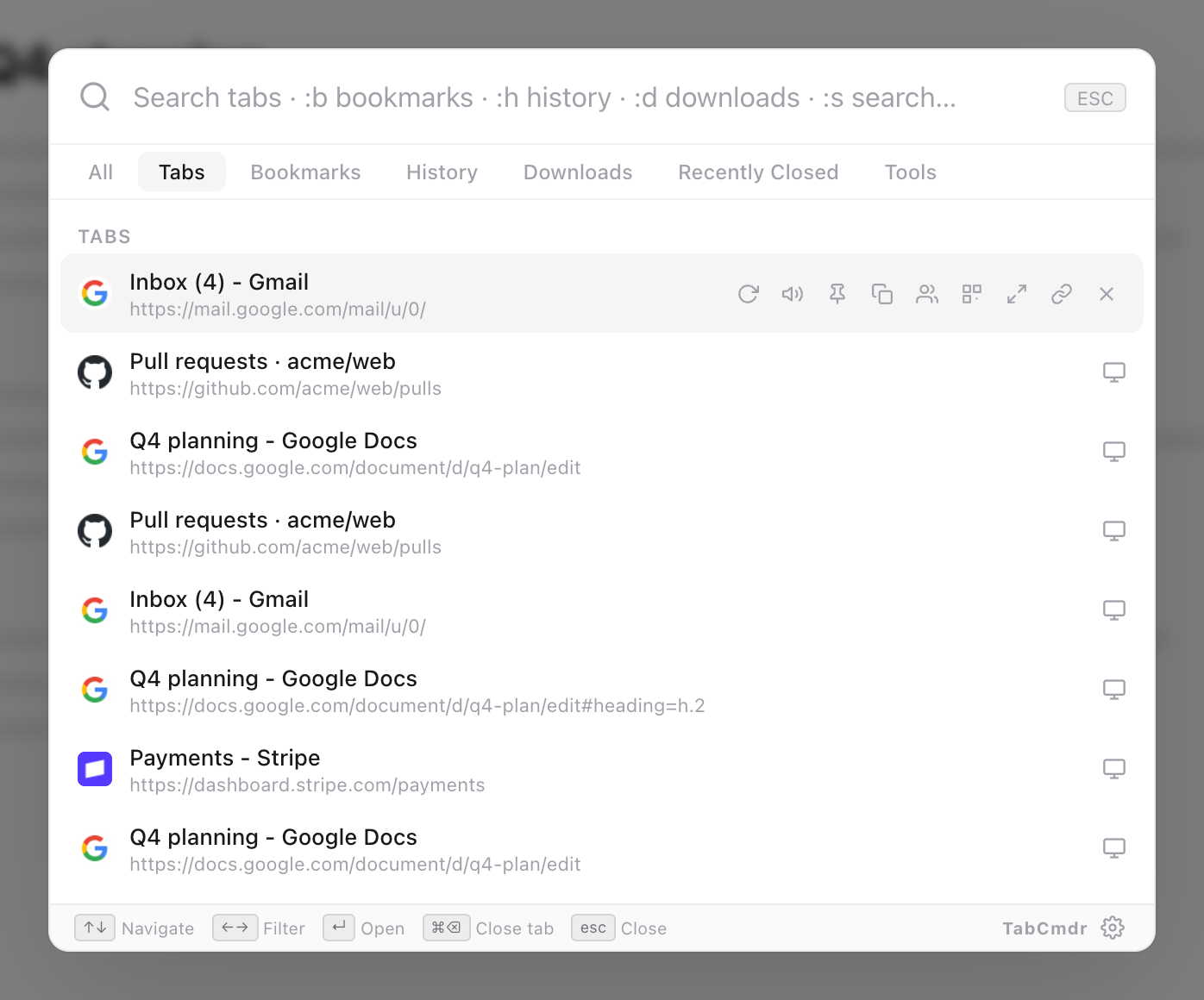
Task: Click the monitor icon on Payments - Stripe row
Action: tap(1114, 769)
